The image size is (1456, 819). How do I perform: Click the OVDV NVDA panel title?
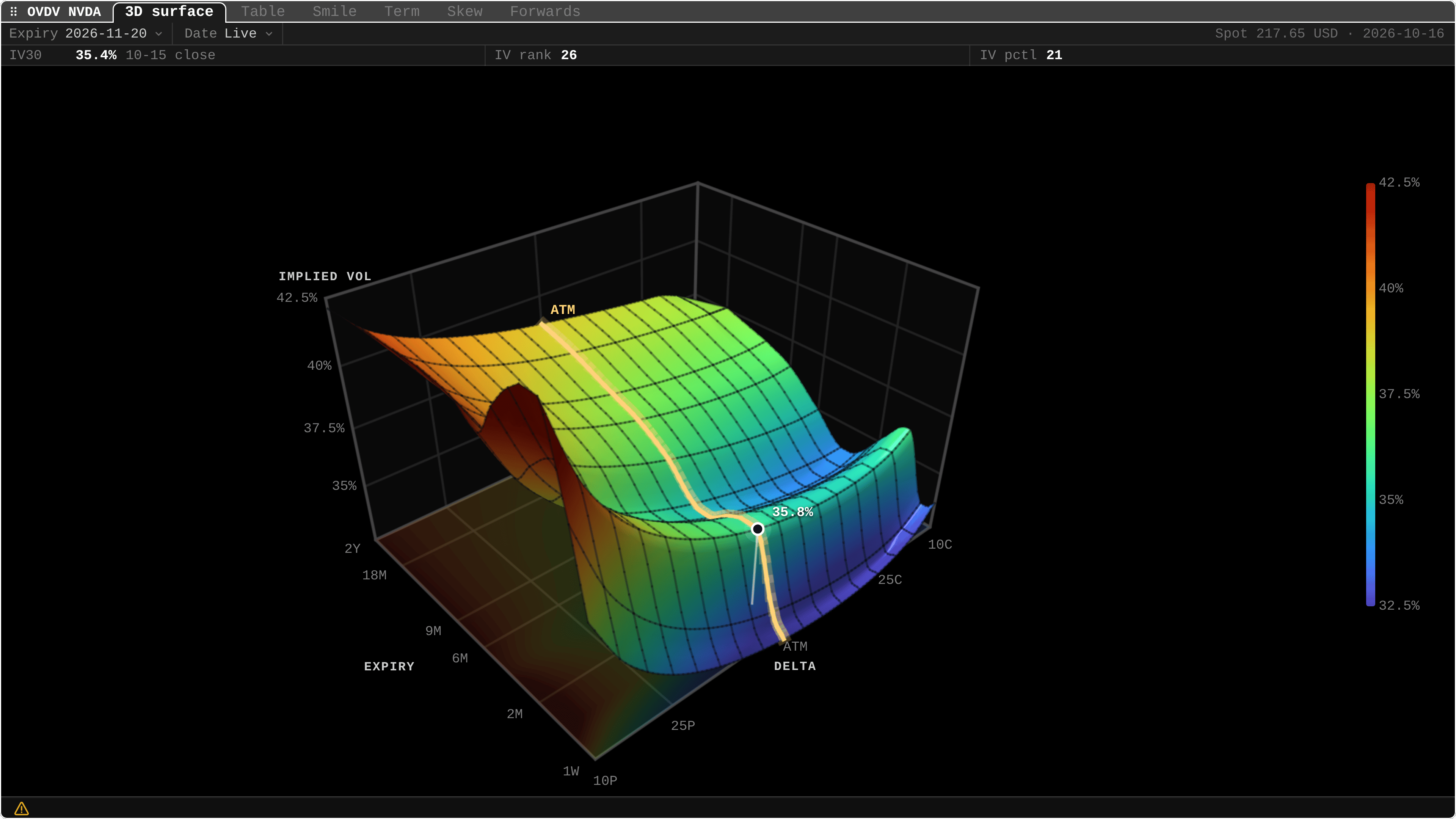point(64,12)
